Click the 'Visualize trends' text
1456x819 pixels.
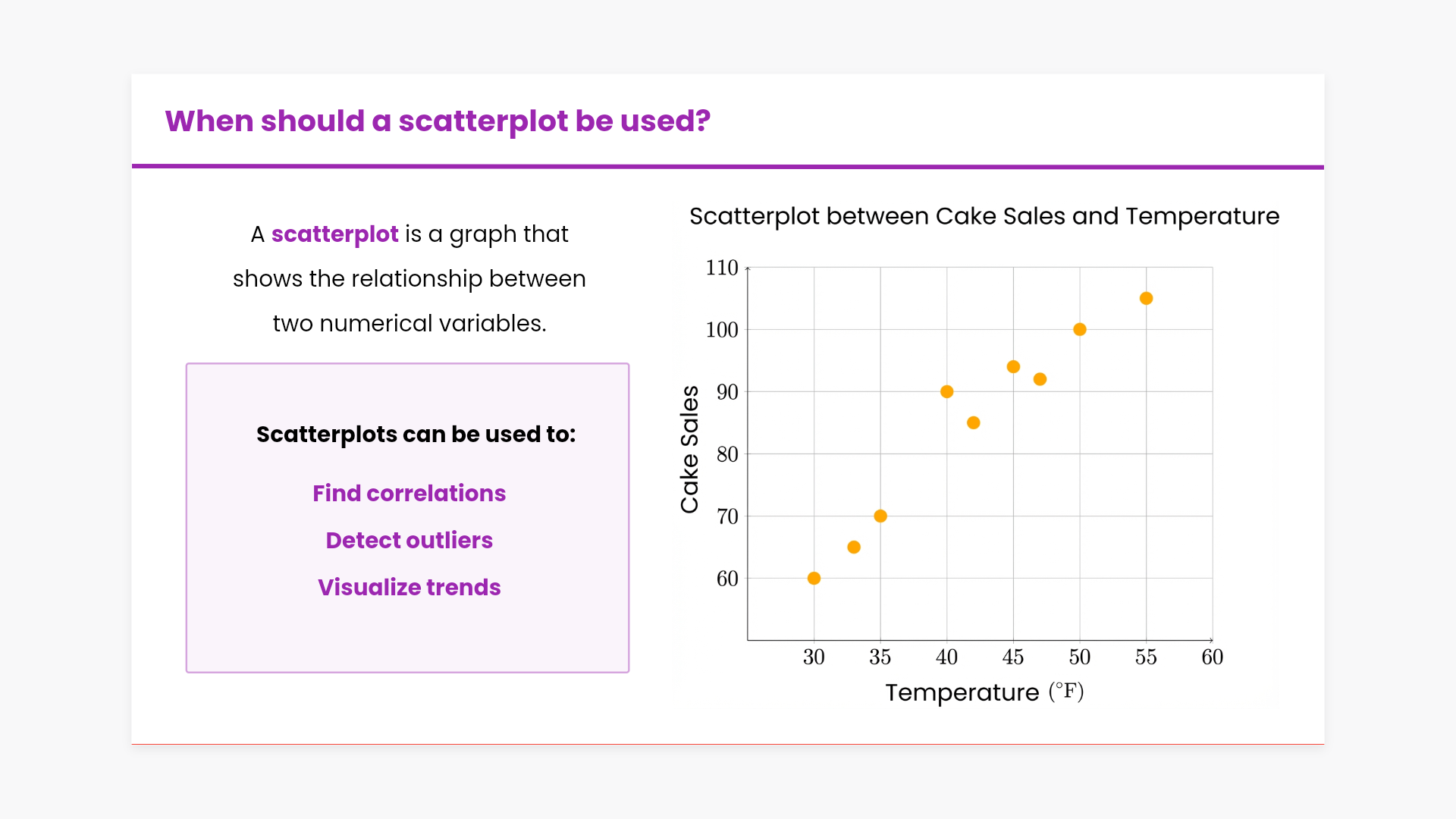(x=409, y=588)
